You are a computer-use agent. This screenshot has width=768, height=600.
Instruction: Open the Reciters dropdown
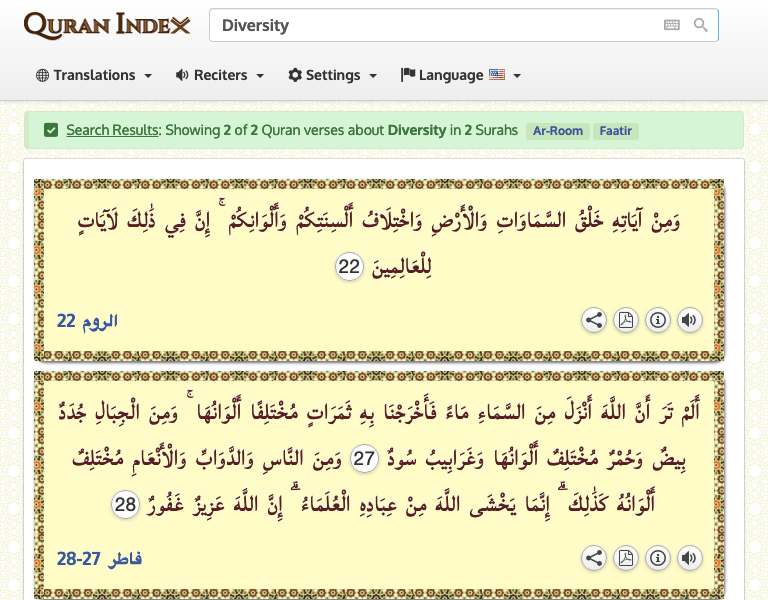[x=219, y=75]
